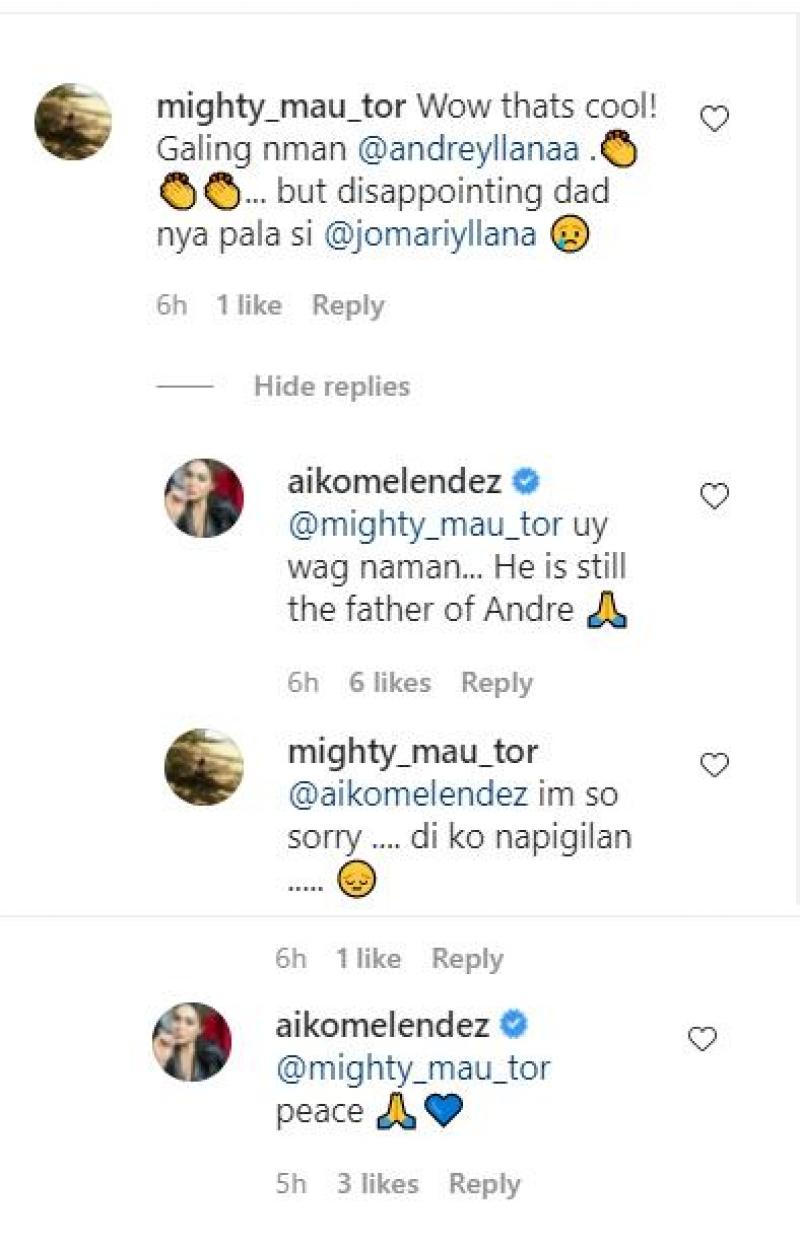Open aikomelendez's avatar on 'peace' reply

coord(192,1041)
